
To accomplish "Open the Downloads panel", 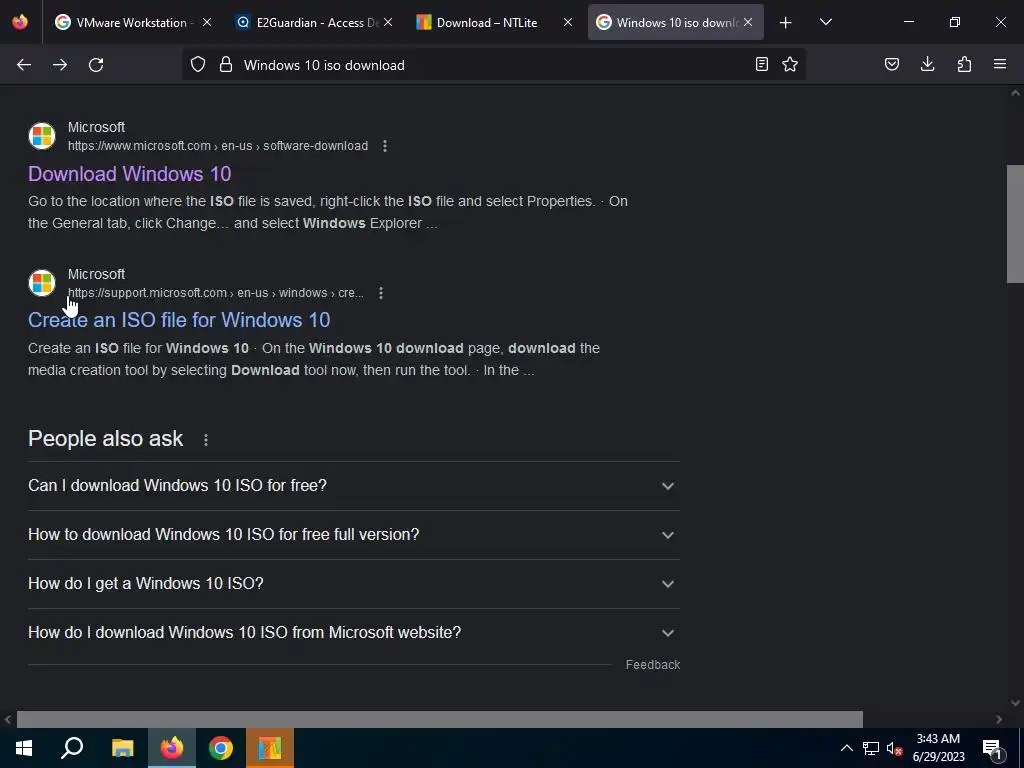I will click(927, 64).
